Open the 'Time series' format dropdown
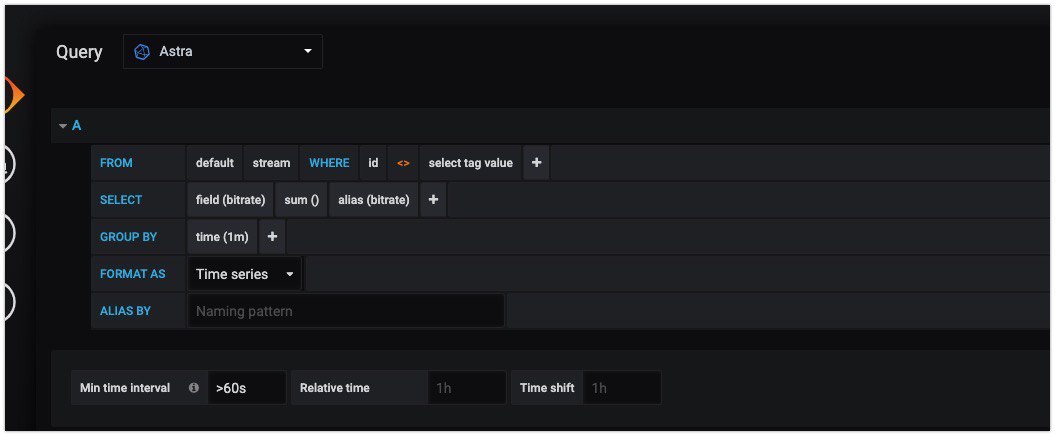1055x436 pixels. pyautogui.click(x=245, y=274)
